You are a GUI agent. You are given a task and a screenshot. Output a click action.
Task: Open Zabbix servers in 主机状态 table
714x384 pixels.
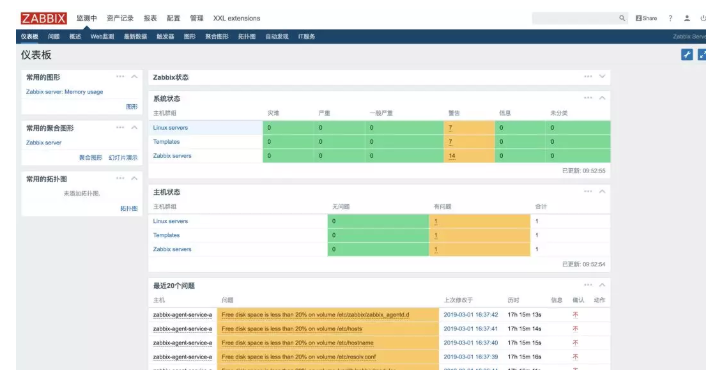(x=172, y=249)
